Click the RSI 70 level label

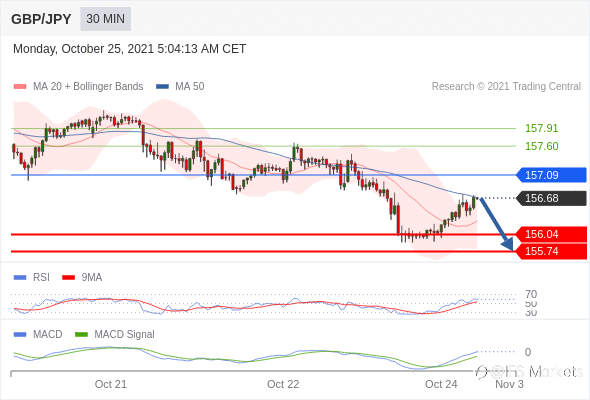pos(531,294)
